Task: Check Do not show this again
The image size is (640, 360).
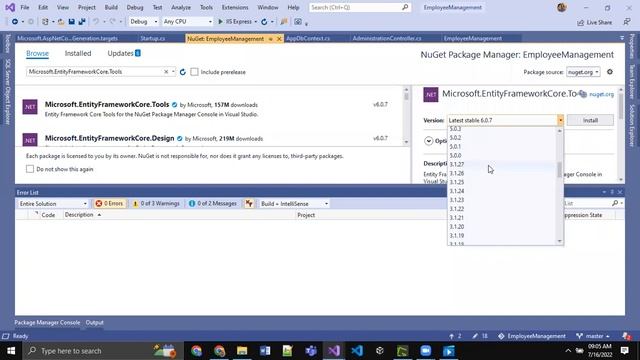Action: 30,169
